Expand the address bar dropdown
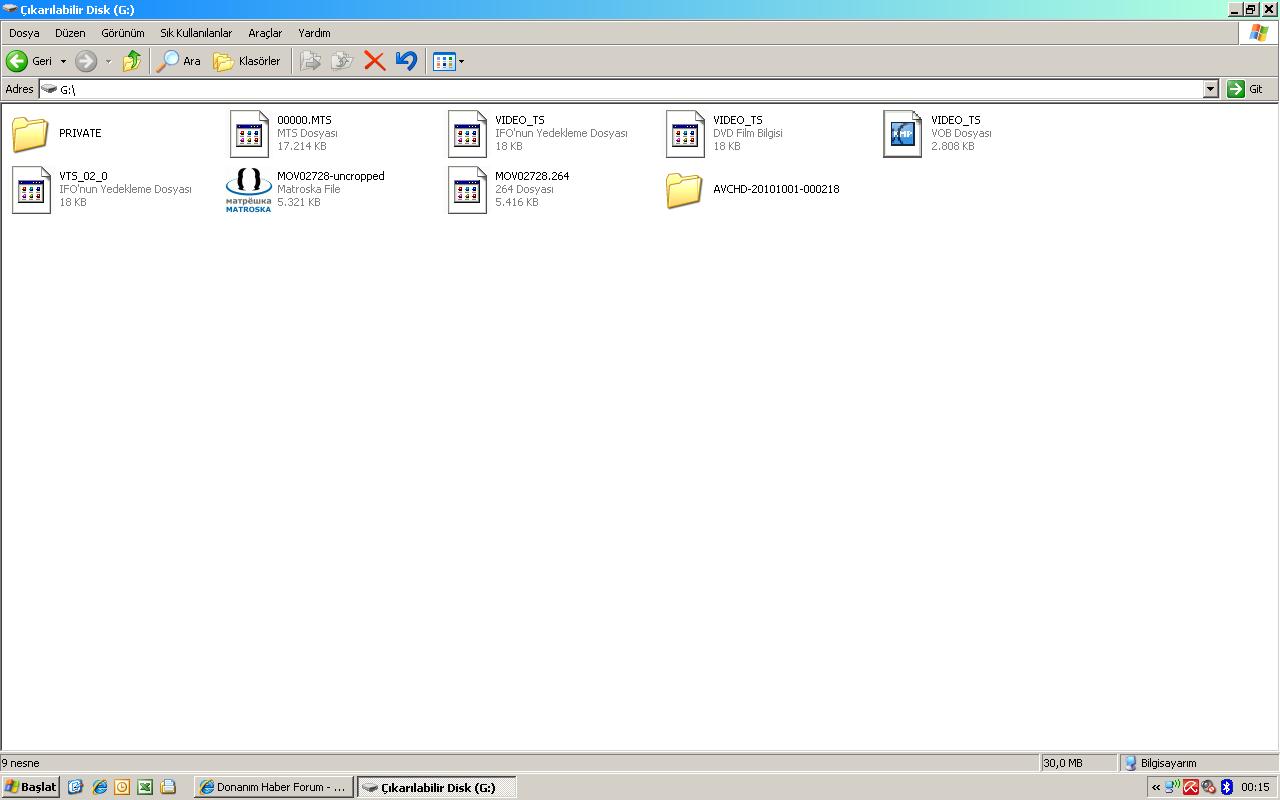The height and width of the screenshot is (800, 1280). click(1211, 89)
